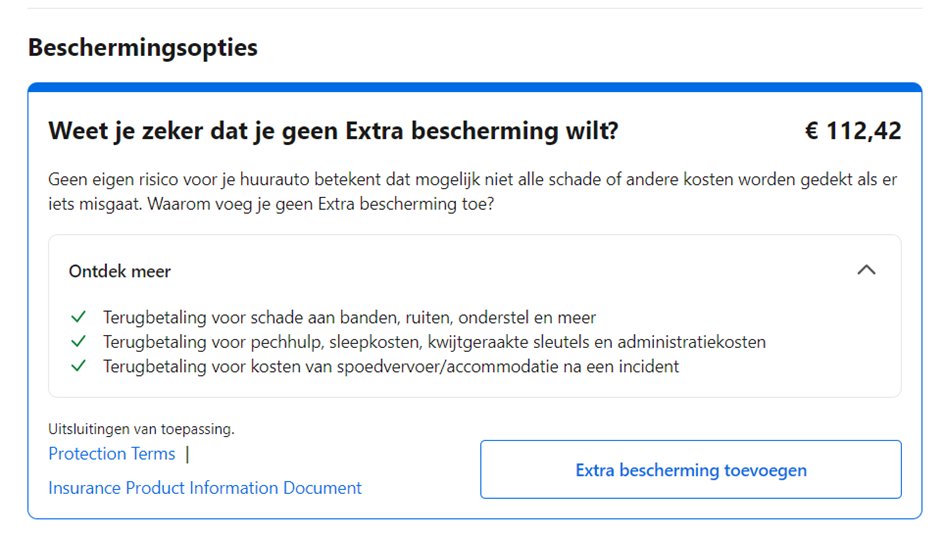Select the pechhulp, sleepkosten benefit text
Screen dimensions: 945x535
[434, 342]
